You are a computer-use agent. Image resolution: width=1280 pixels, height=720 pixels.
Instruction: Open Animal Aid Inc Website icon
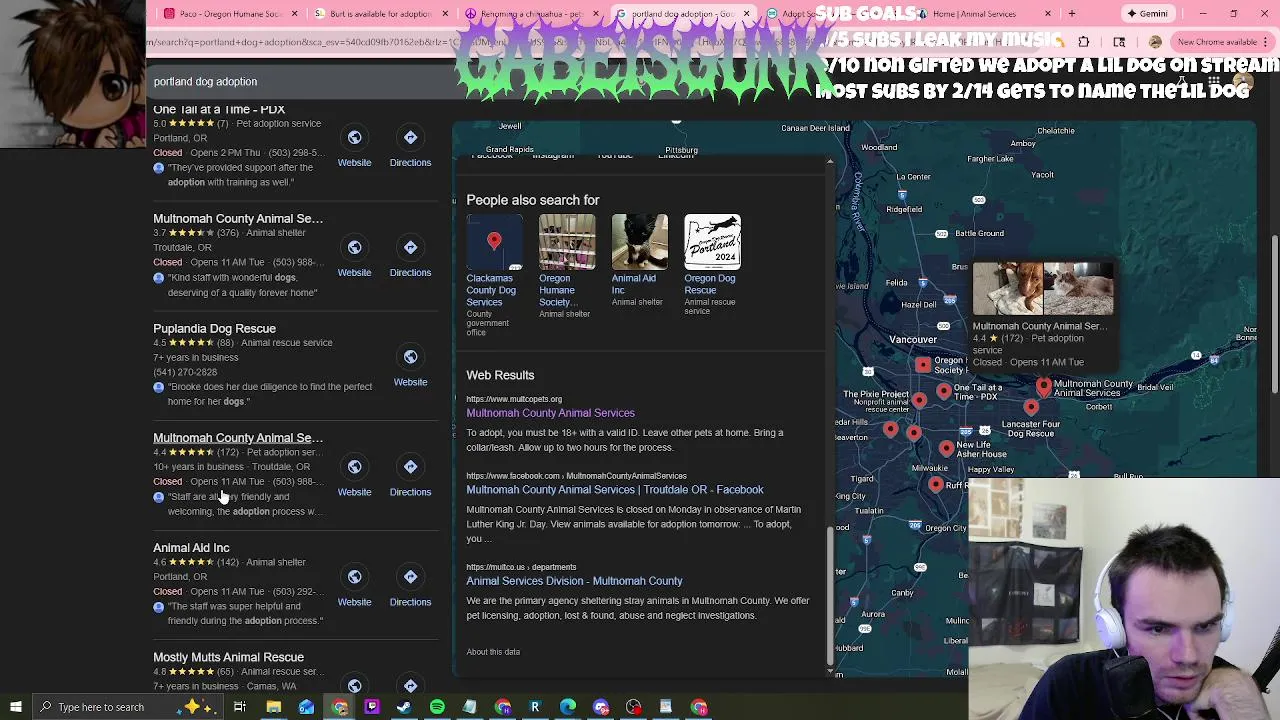354,577
